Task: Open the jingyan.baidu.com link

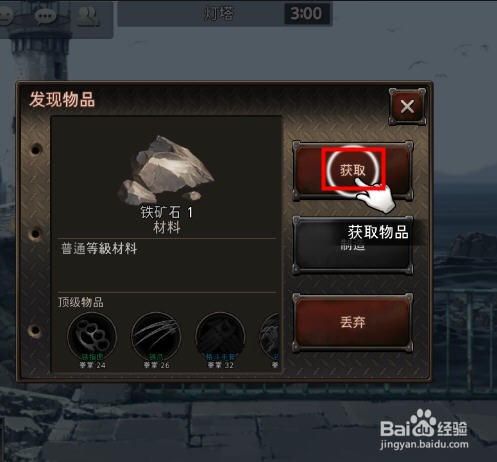Action: (424, 444)
